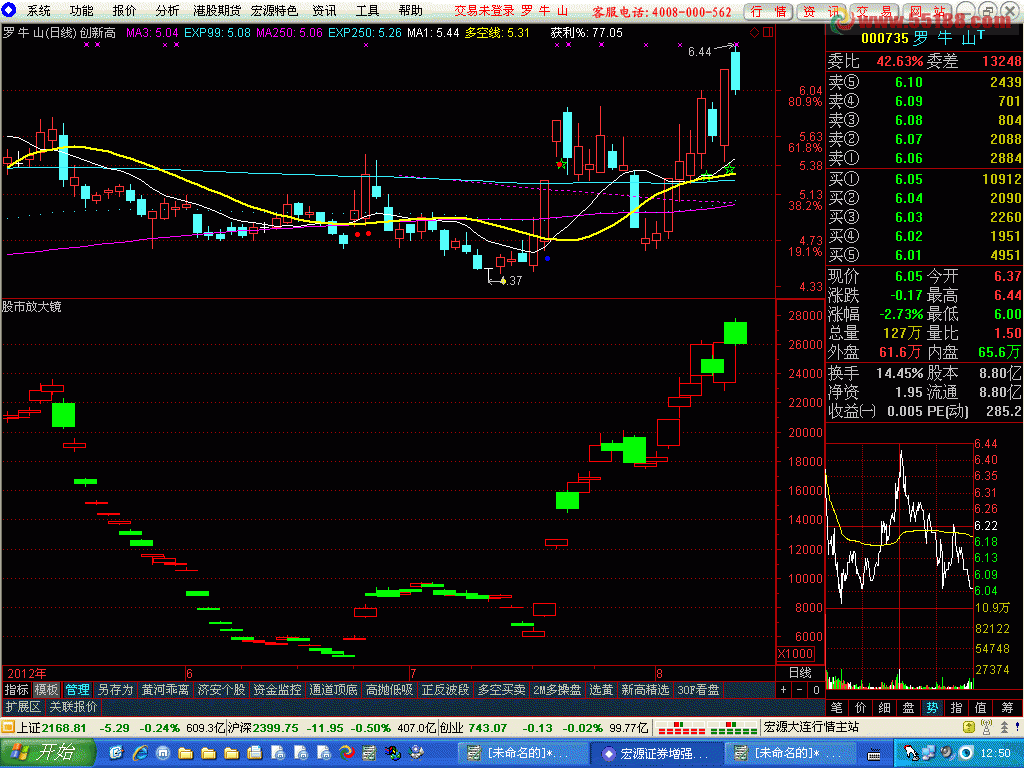
Task: Switch to the 价 tab
Action: (861, 707)
